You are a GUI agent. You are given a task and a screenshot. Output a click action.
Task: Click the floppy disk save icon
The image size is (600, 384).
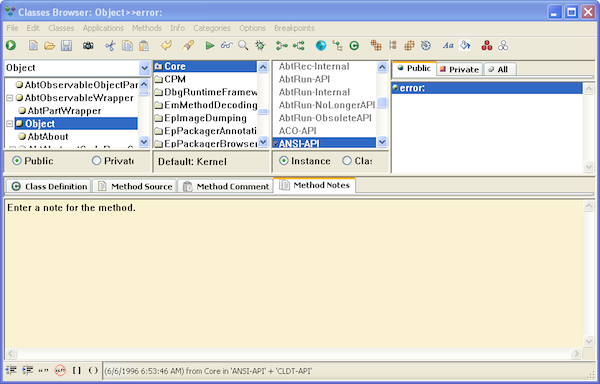point(67,46)
